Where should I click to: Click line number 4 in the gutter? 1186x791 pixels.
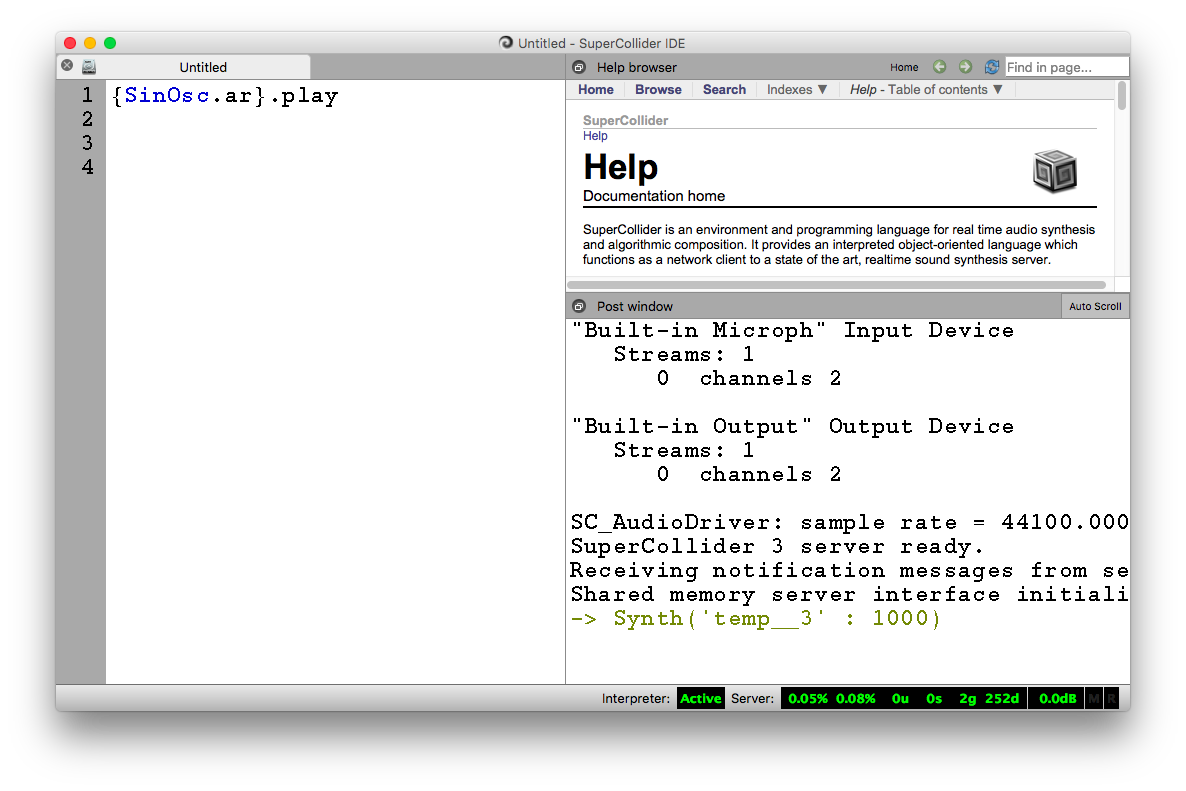tap(88, 167)
